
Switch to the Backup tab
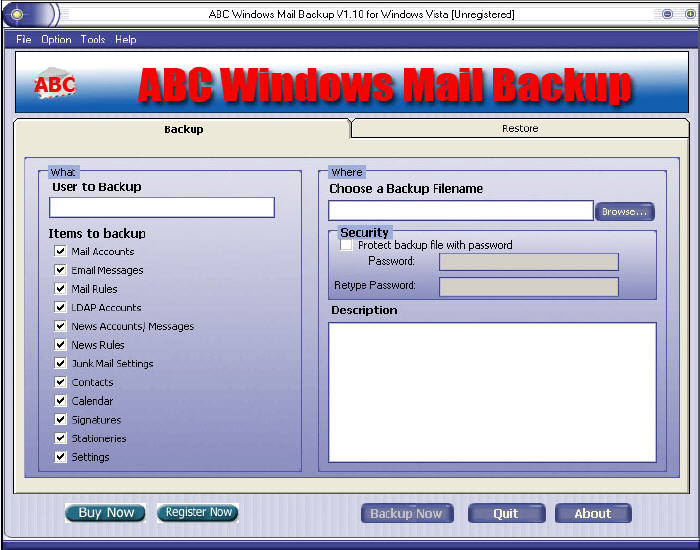[x=183, y=129]
